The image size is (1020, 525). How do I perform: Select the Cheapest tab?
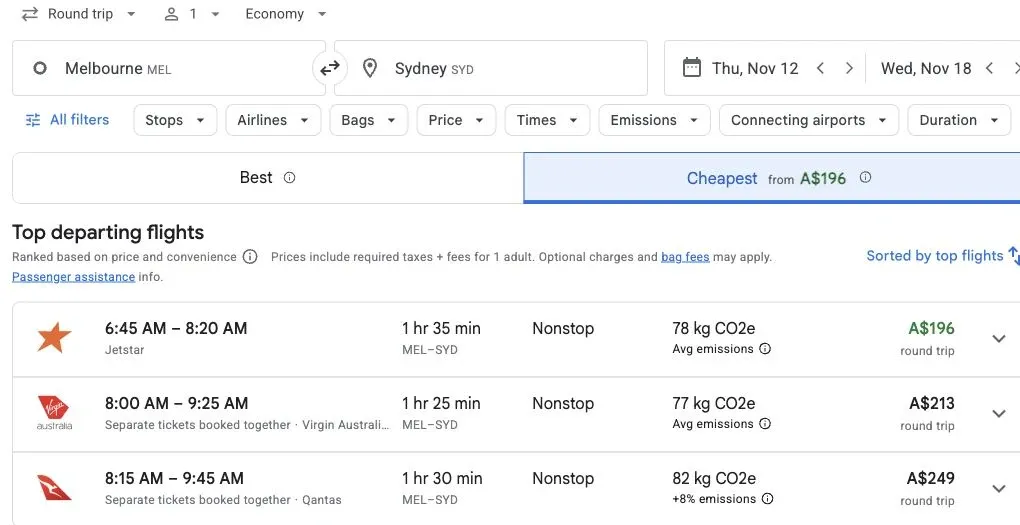coord(772,178)
